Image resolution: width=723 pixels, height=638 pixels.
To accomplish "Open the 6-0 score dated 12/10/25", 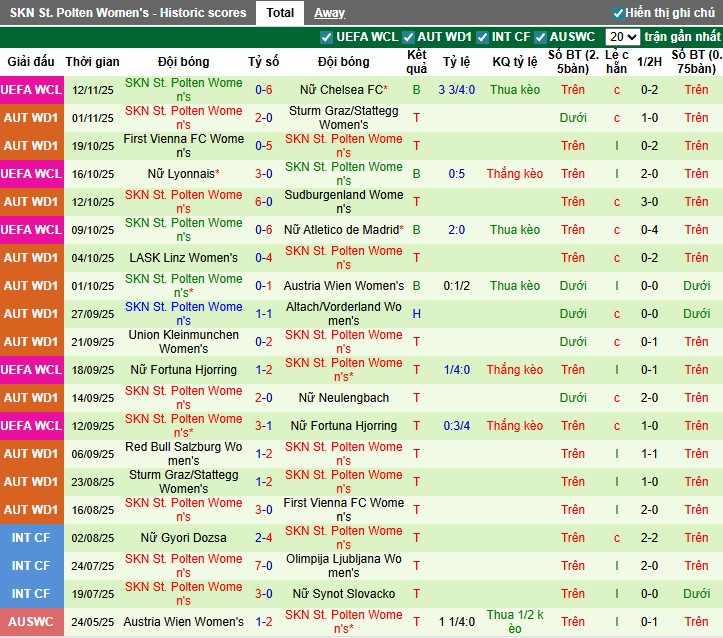I will tap(264, 202).
